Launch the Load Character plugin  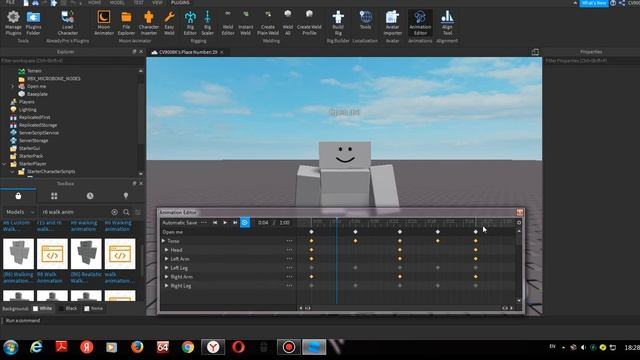(67, 23)
